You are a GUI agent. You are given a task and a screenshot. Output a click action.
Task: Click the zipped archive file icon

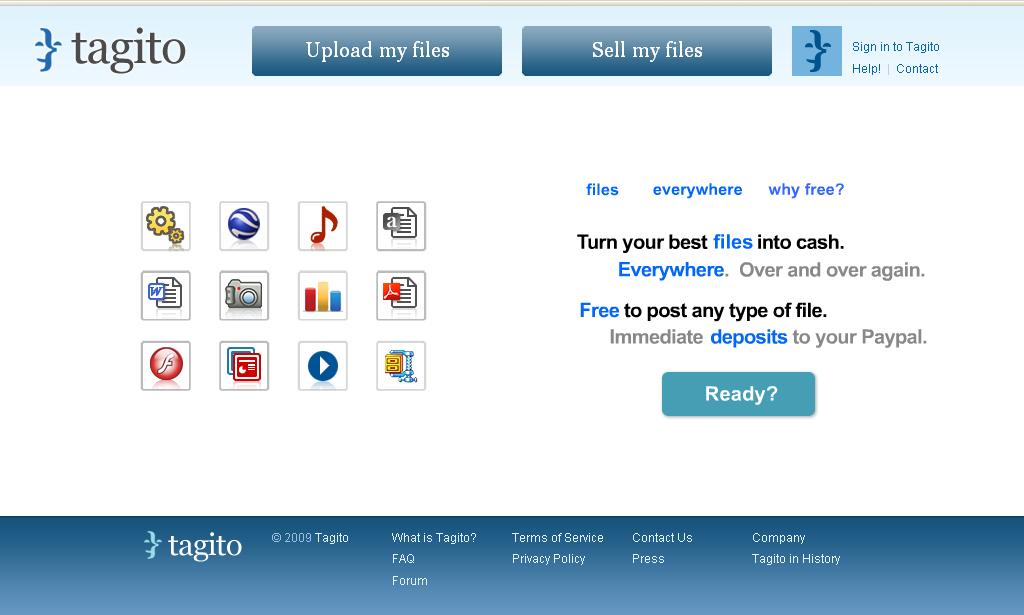click(401, 366)
